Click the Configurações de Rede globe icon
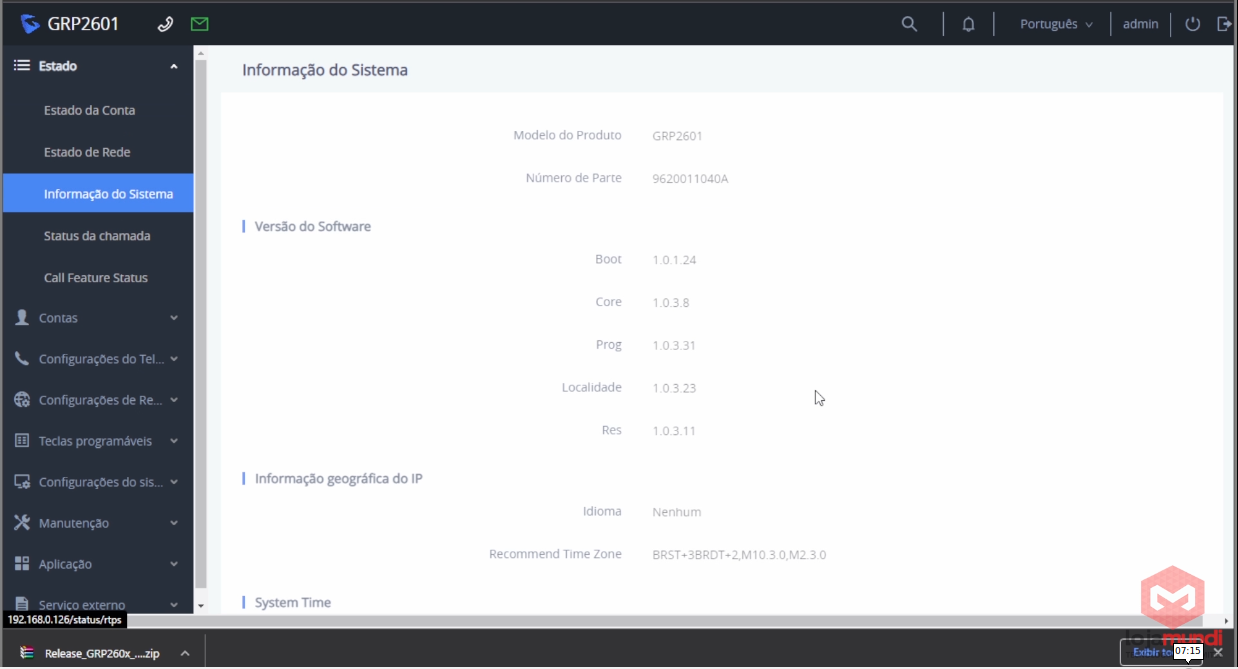 pyautogui.click(x=22, y=399)
